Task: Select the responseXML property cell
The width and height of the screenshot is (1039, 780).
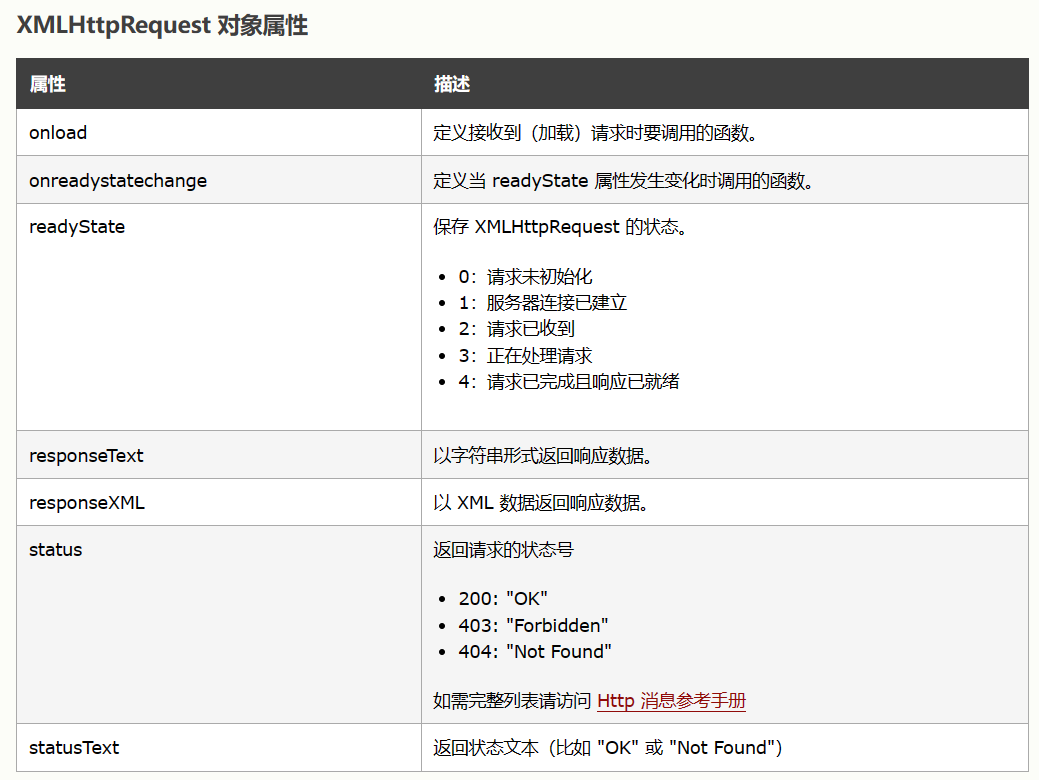Action: 219,502
